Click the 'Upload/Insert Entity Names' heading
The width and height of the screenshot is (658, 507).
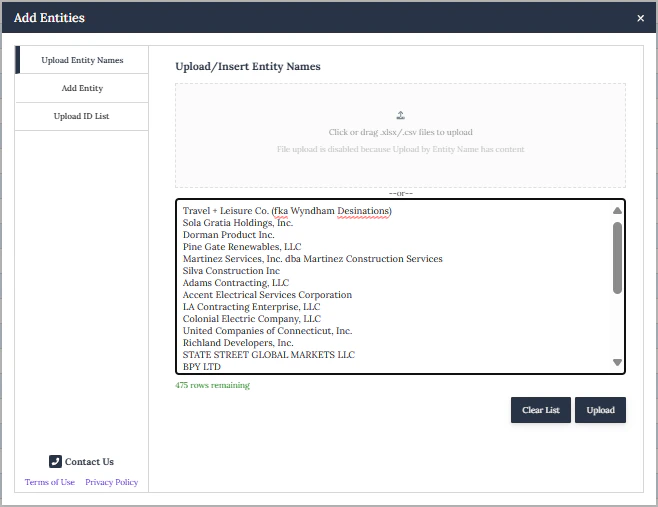click(x=248, y=66)
